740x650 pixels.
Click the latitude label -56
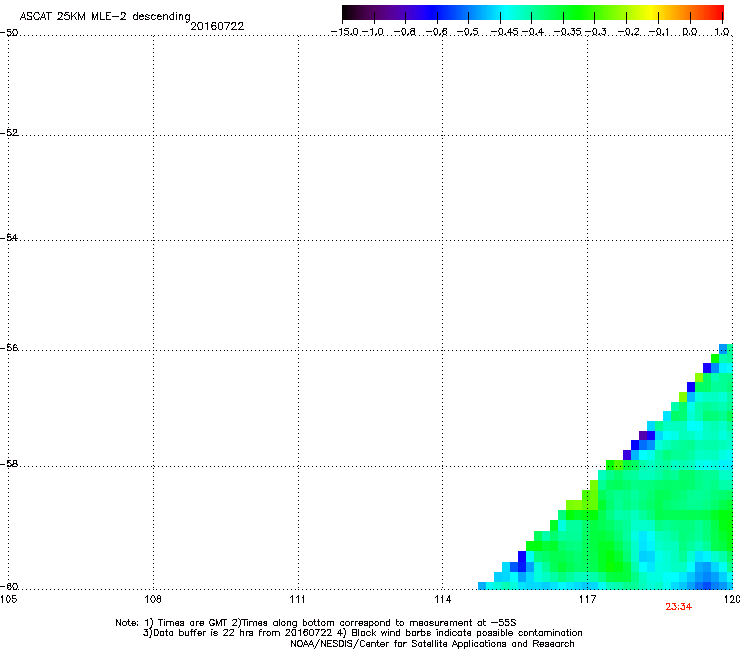pos(9,347)
